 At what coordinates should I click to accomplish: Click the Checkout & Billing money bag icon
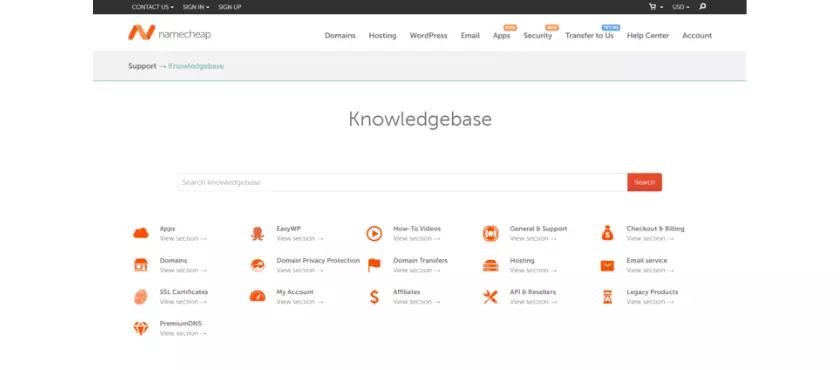(x=608, y=233)
